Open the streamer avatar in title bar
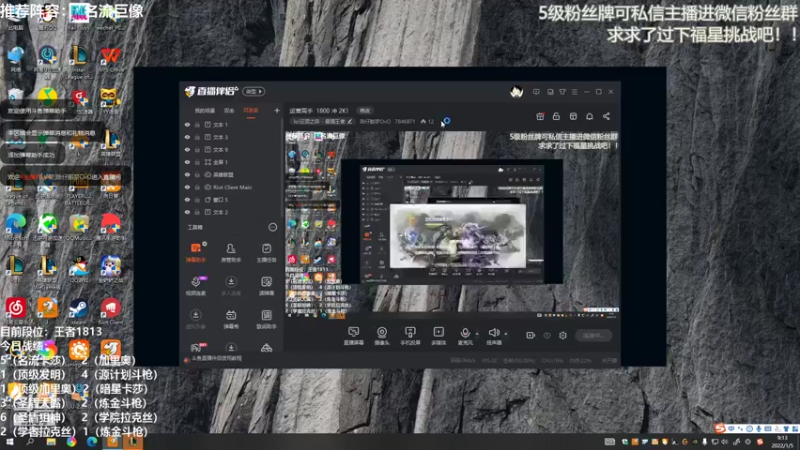Screen dimensions: 800x450 [516, 92]
